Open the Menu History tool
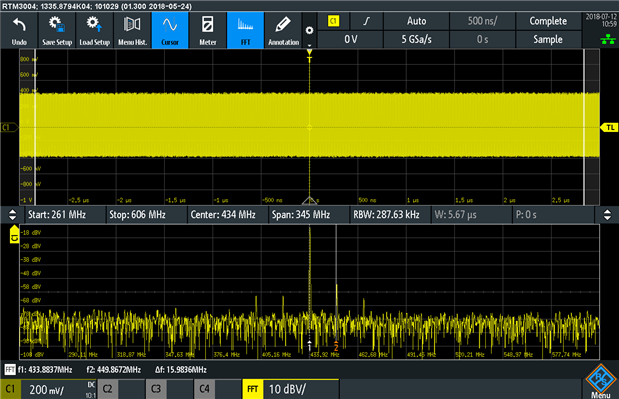Image resolution: width=619 pixels, height=399 pixels. coord(132,30)
